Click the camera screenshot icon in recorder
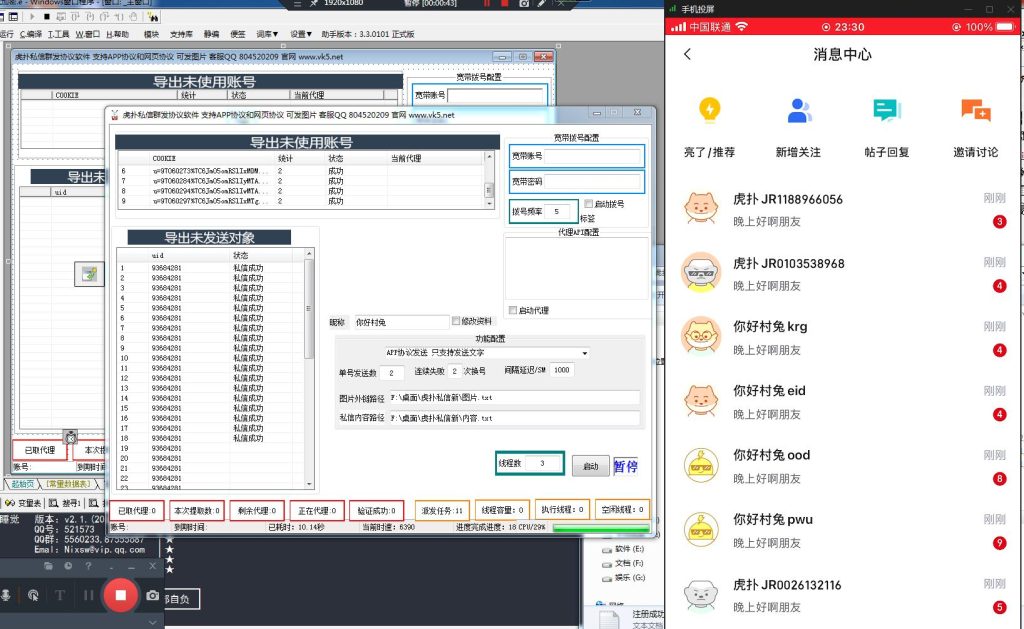 tap(153, 595)
